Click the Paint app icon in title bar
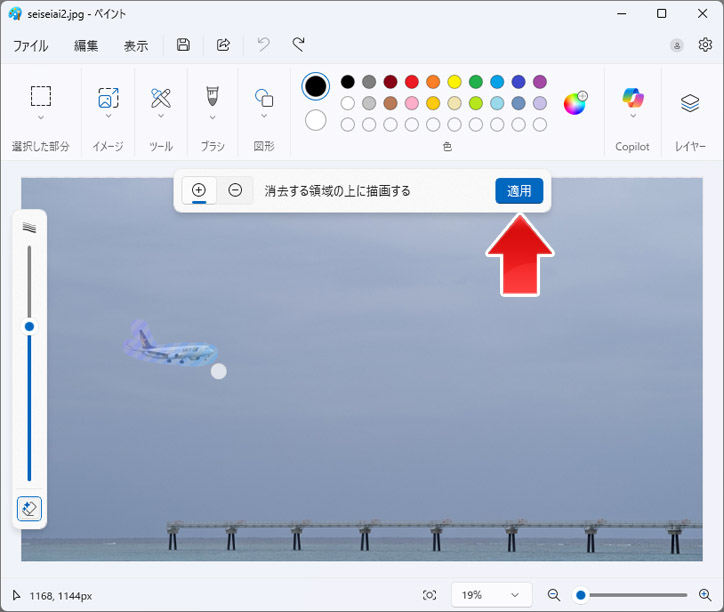 tap(15, 14)
